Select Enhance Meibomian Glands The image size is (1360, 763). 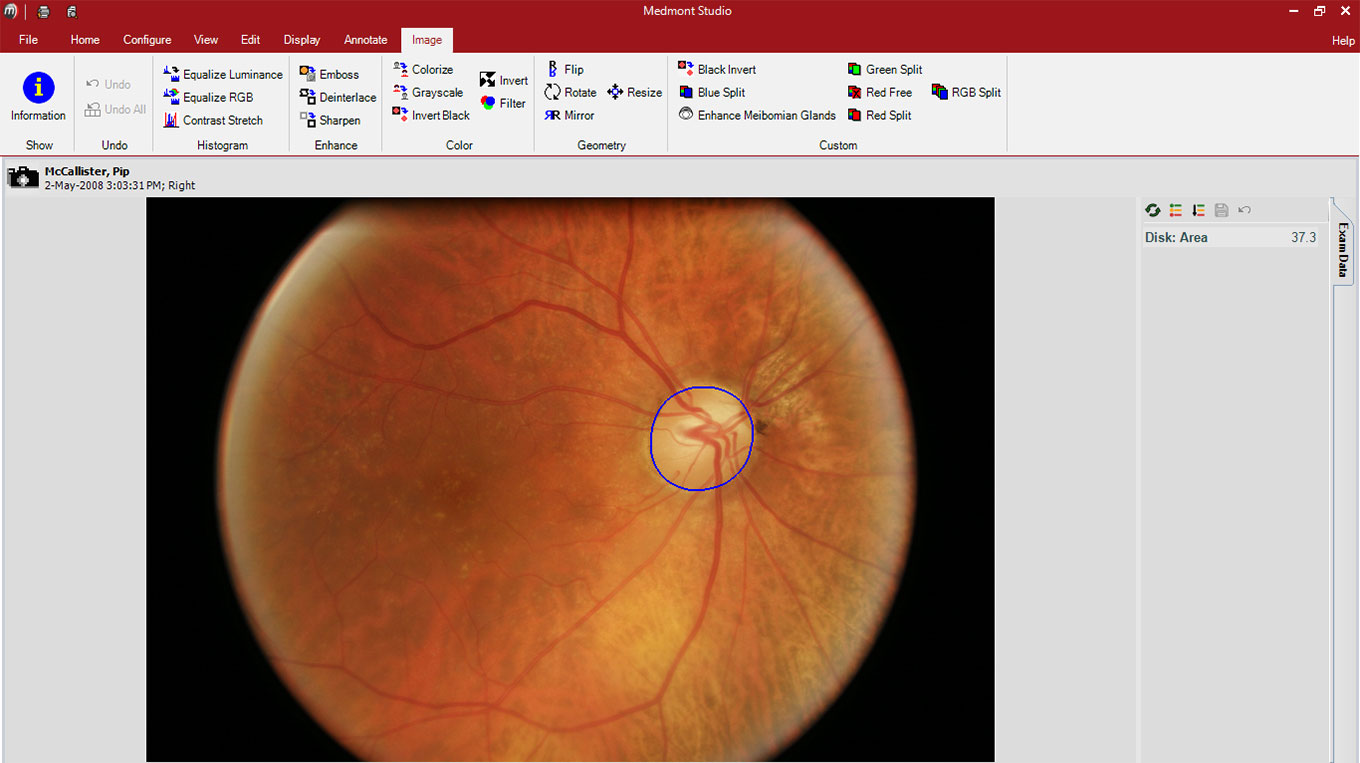(x=757, y=115)
